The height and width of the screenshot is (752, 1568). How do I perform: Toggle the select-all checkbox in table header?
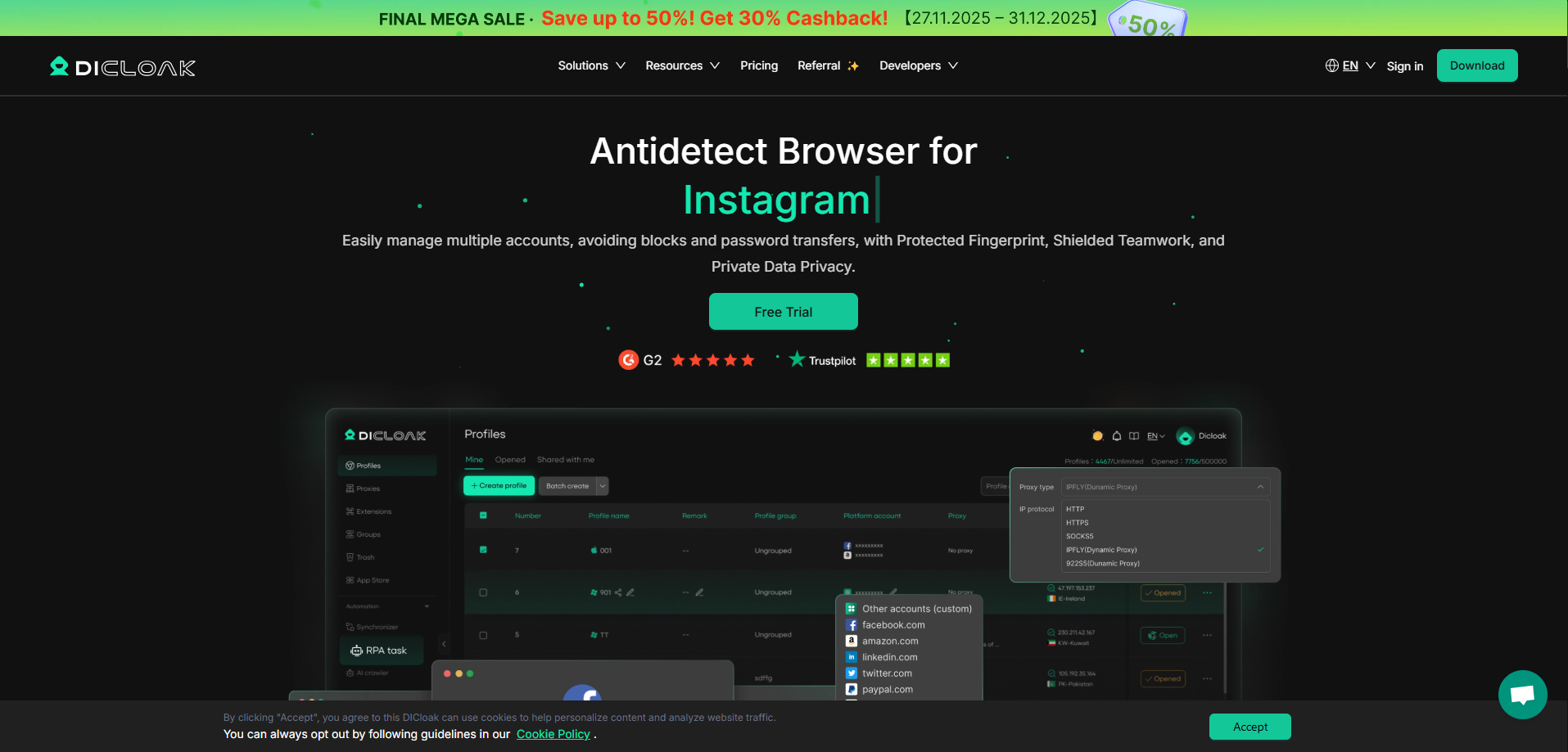click(x=483, y=516)
